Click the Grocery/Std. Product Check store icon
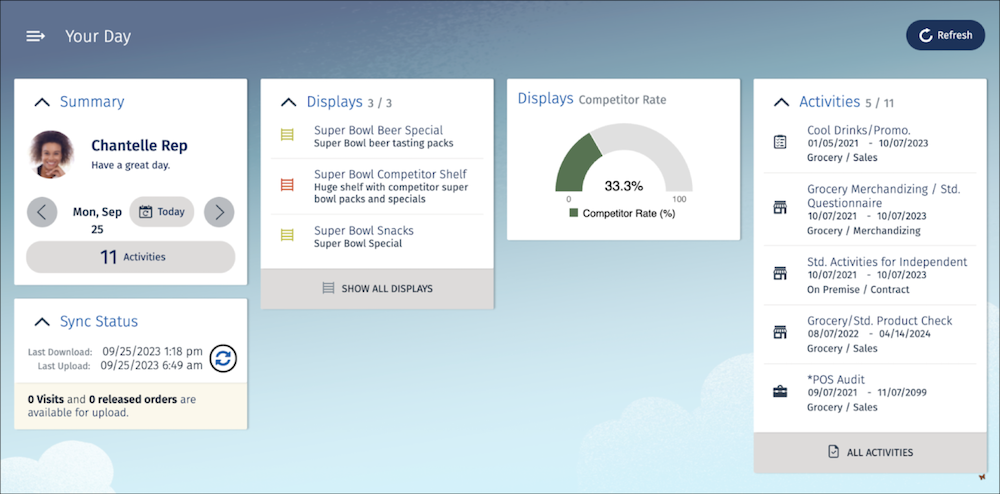The height and width of the screenshot is (494, 1000). 779,333
